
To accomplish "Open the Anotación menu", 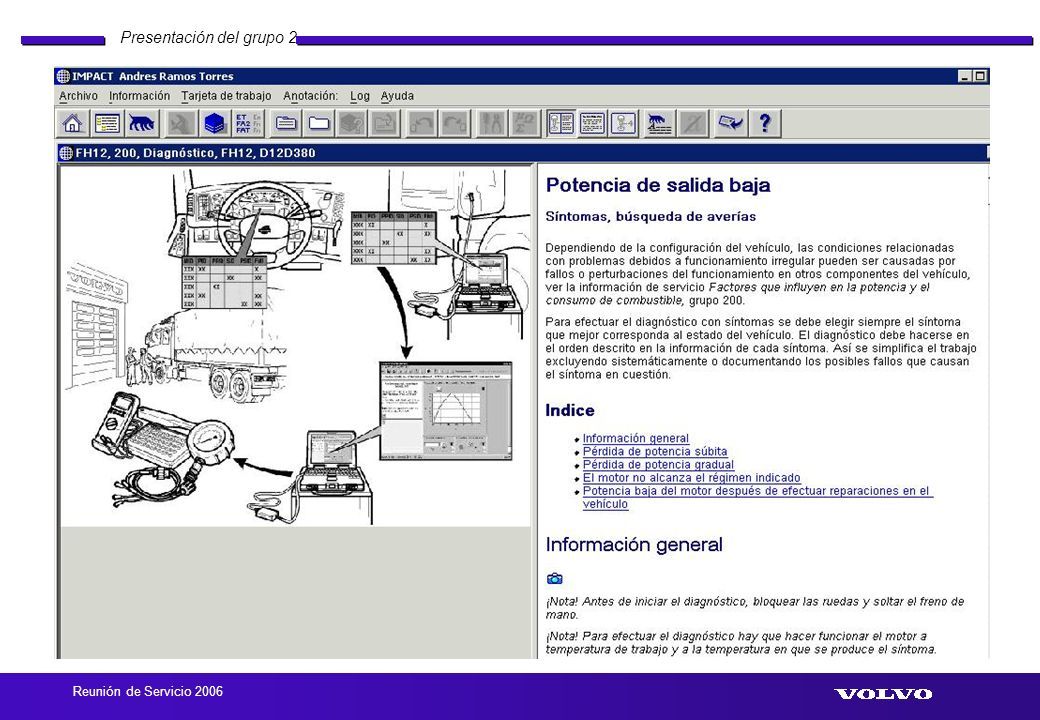I will point(310,96).
